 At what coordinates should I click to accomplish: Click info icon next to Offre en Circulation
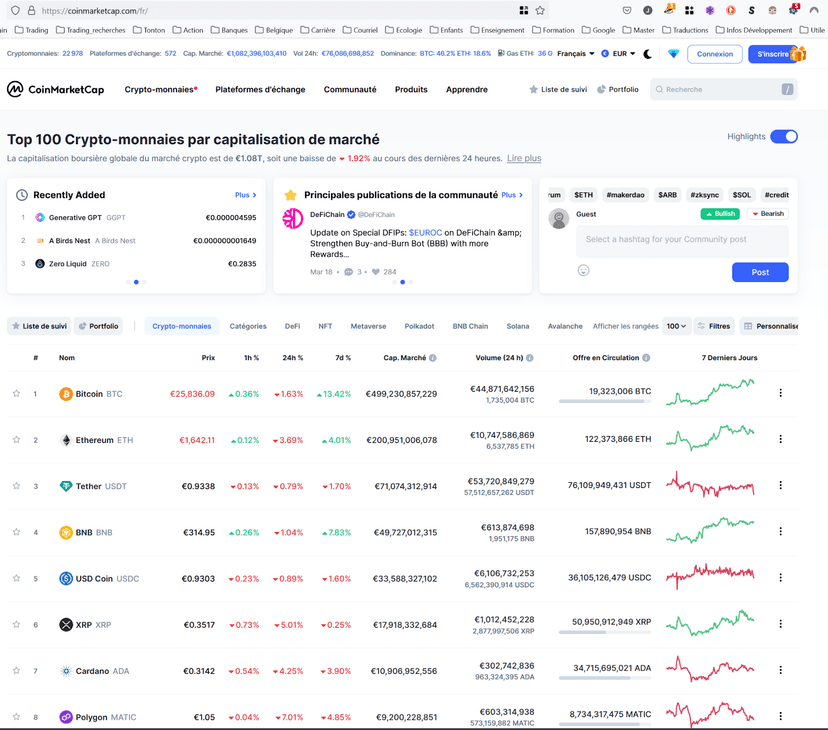pos(646,358)
